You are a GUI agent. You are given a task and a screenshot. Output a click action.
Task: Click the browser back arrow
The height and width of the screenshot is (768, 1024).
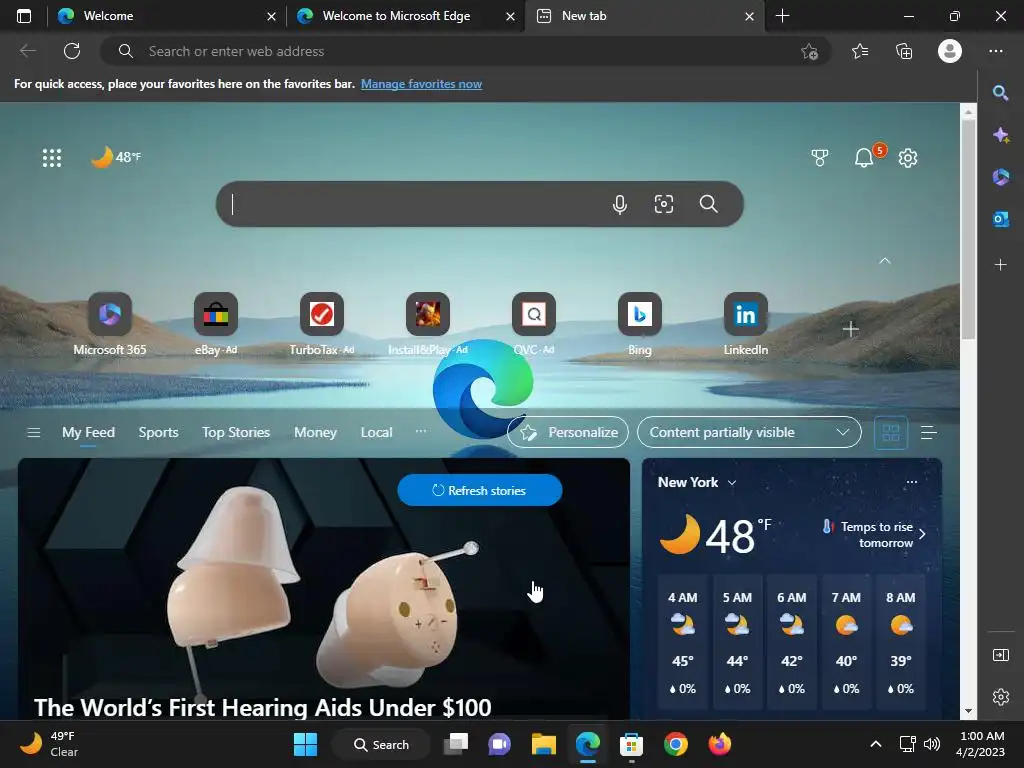pos(27,51)
